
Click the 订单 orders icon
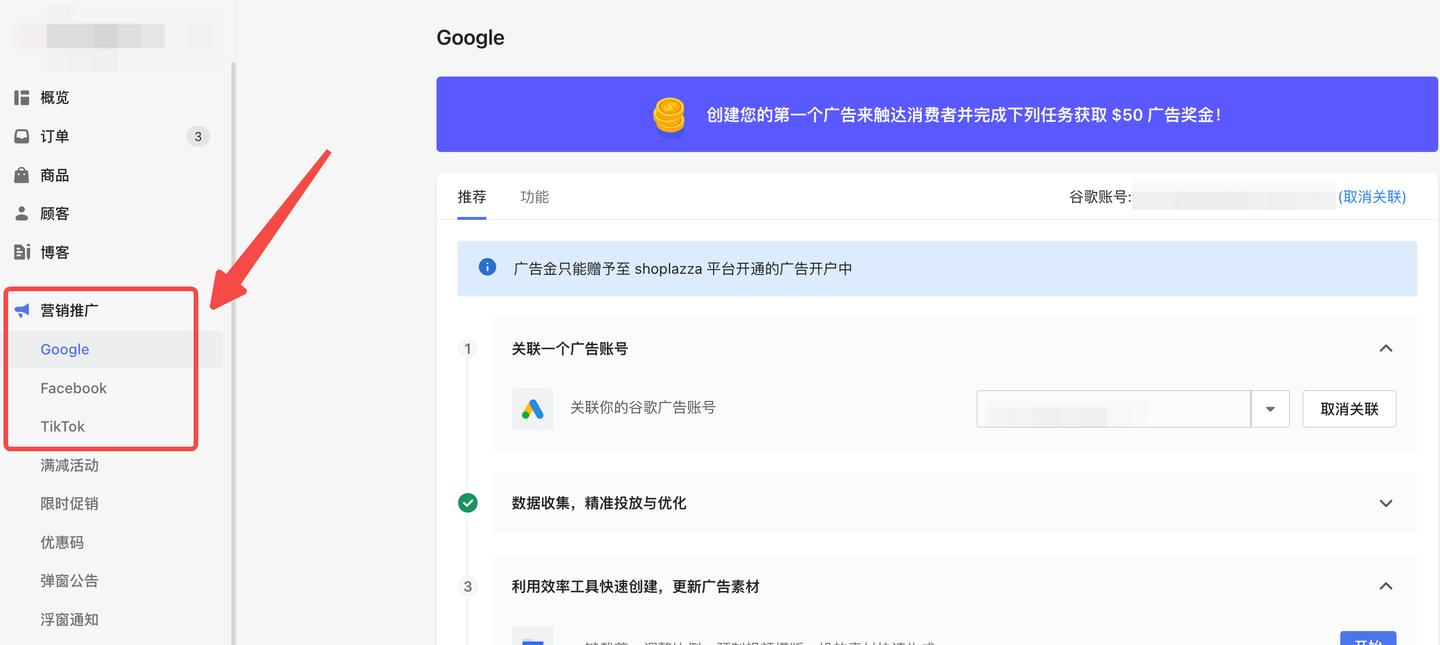[x=22, y=136]
